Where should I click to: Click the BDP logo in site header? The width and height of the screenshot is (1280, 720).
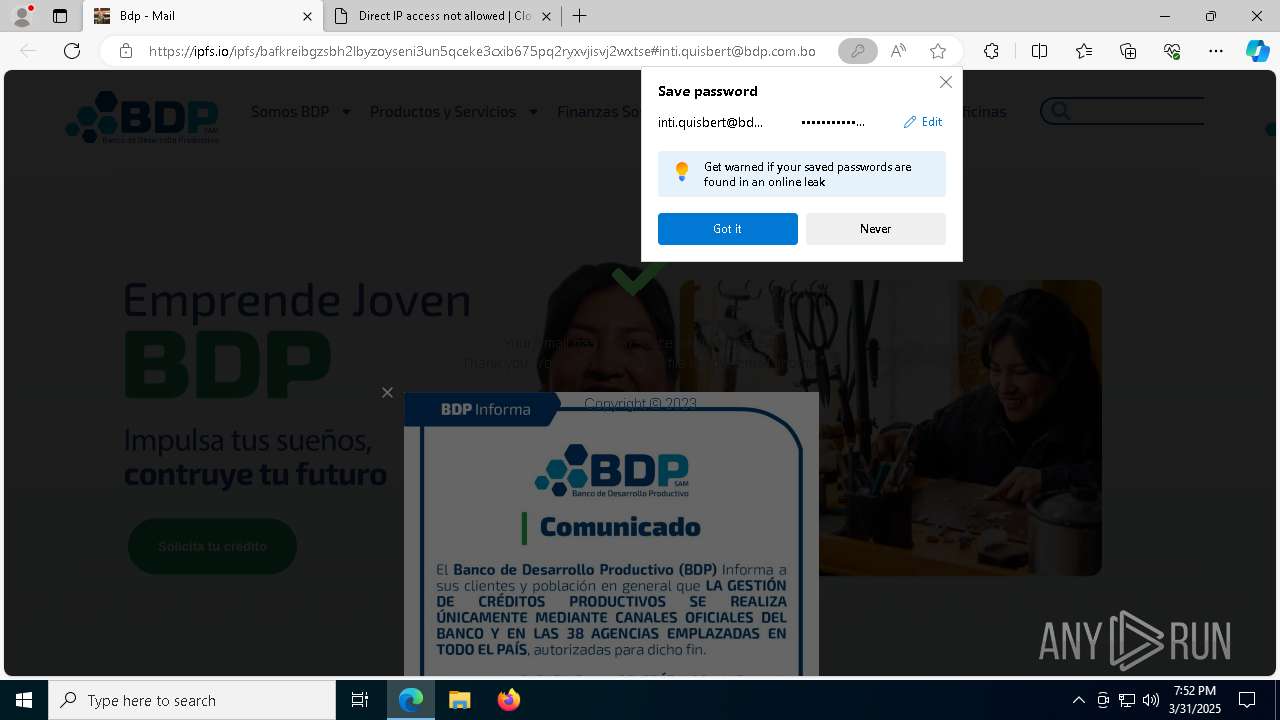click(x=142, y=117)
